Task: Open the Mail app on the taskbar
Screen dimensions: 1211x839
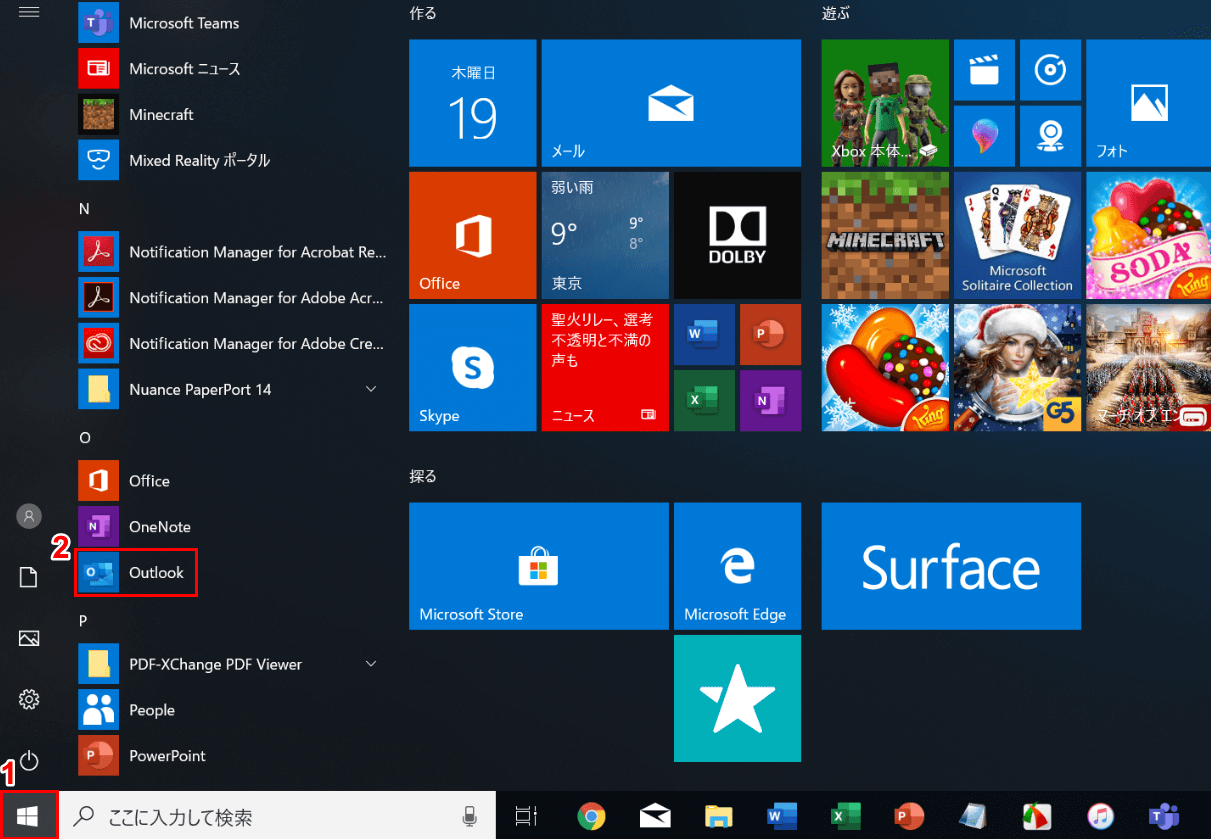Action: (655, 817)
